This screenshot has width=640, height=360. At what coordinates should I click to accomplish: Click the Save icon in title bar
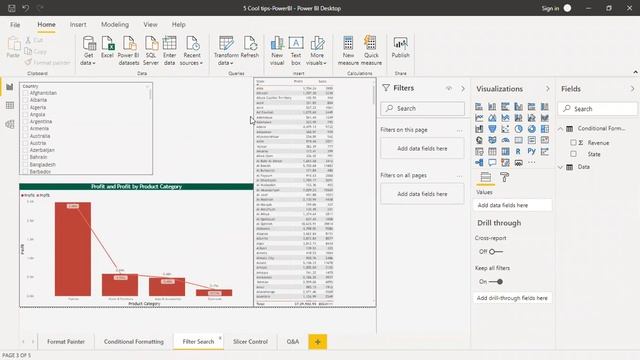point(12,8)
